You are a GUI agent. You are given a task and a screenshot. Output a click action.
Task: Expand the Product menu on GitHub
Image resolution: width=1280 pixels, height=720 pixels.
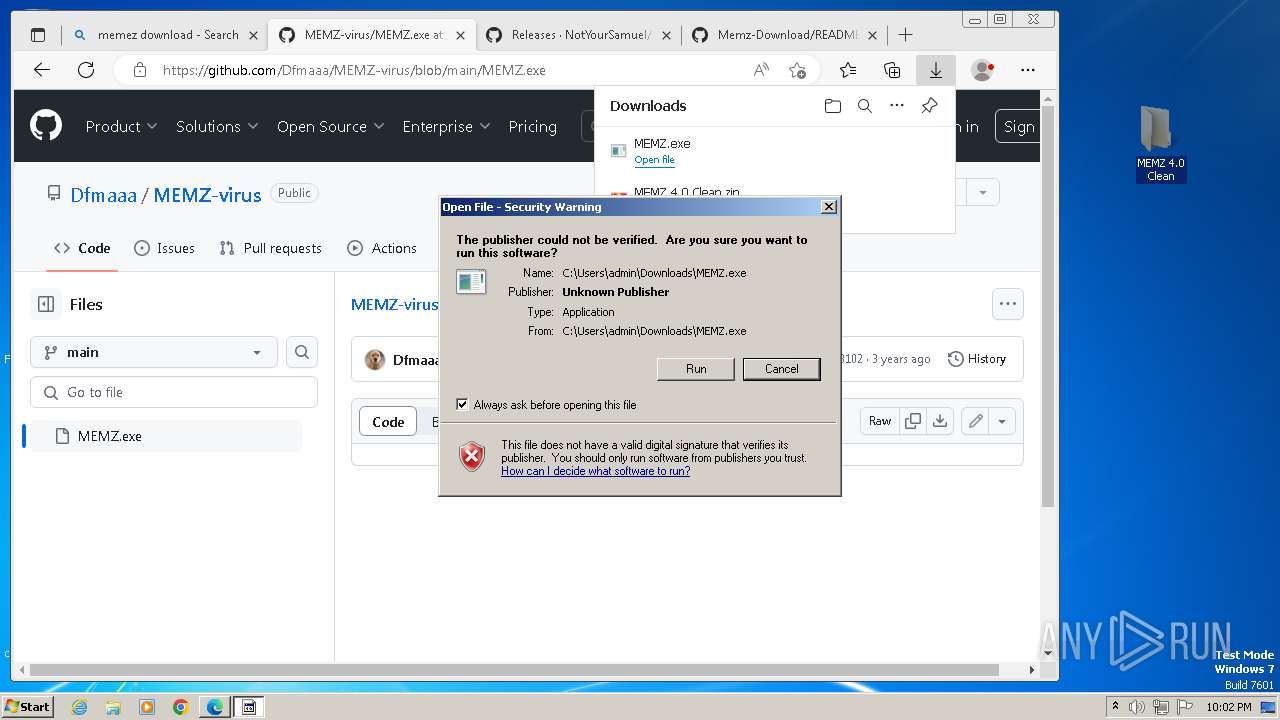pyautogui.click(x=121, y=127)
